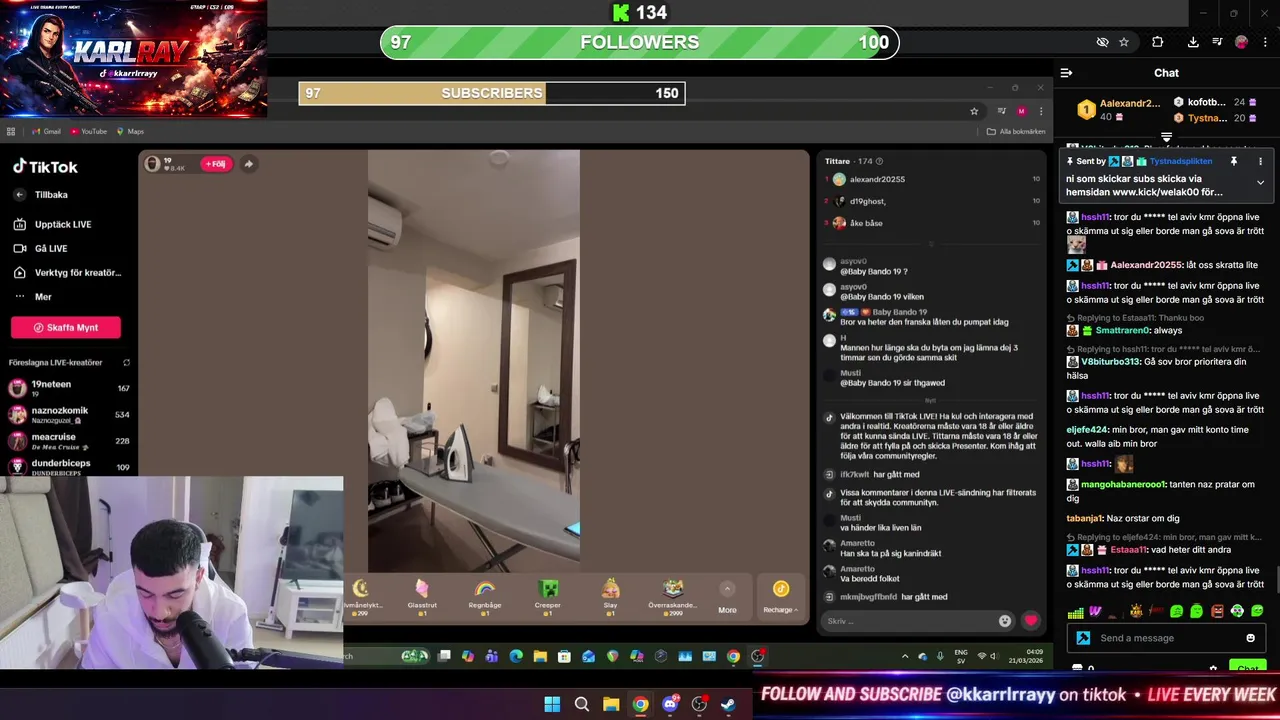Send the Glasstrut gift
This screenshot has width=1280, height=720.
click(422, 596)
